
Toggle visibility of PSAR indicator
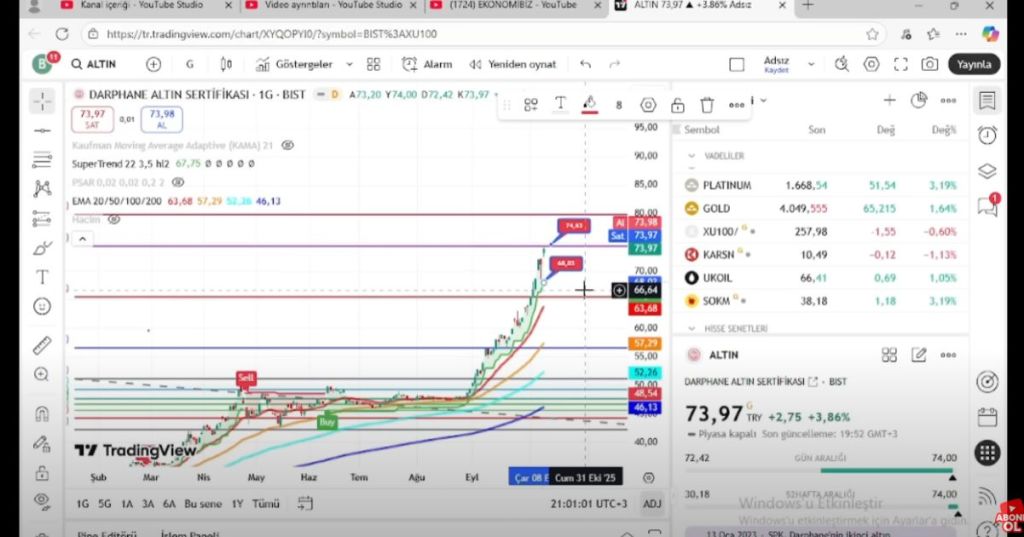(177, 182)
